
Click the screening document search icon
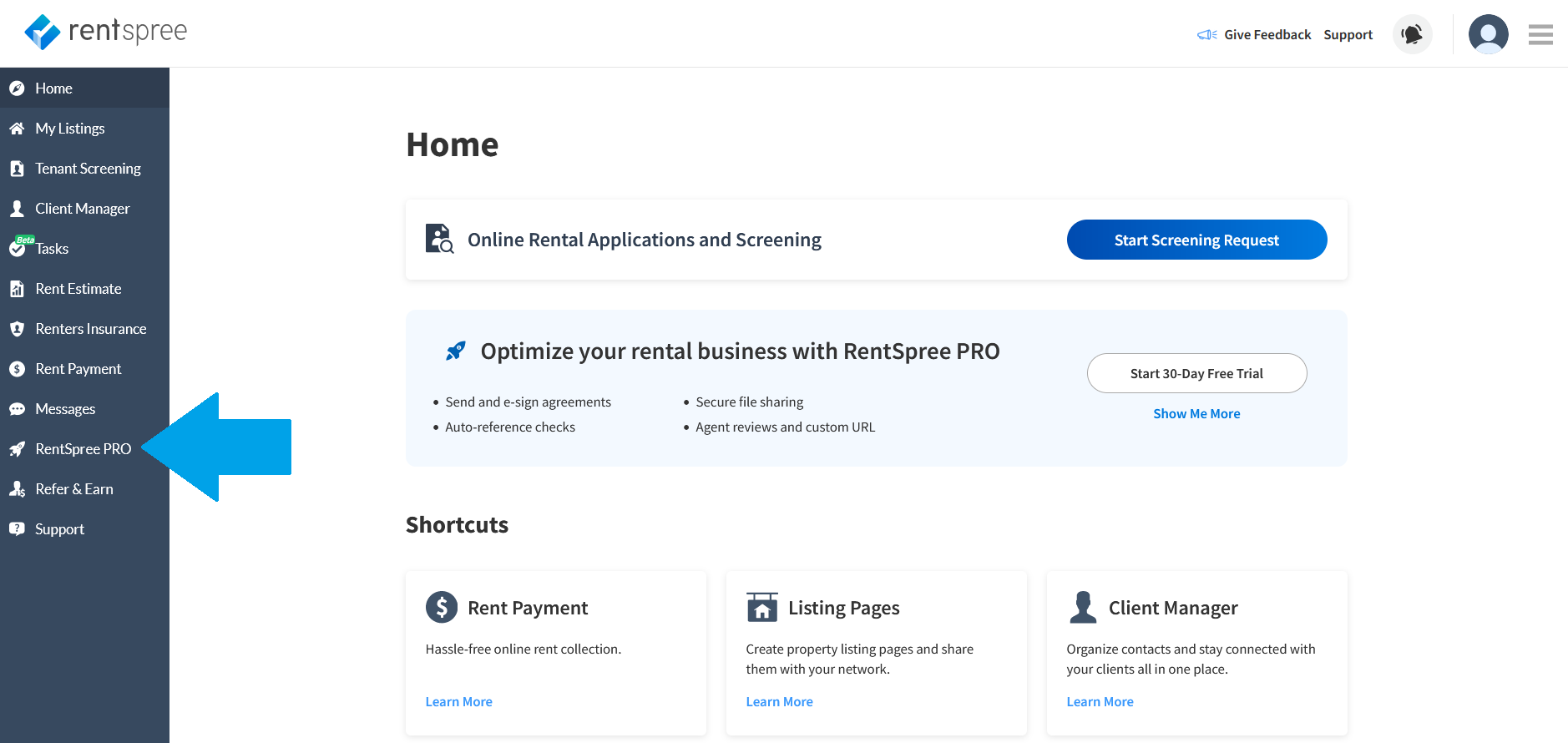tap(439, 239)
